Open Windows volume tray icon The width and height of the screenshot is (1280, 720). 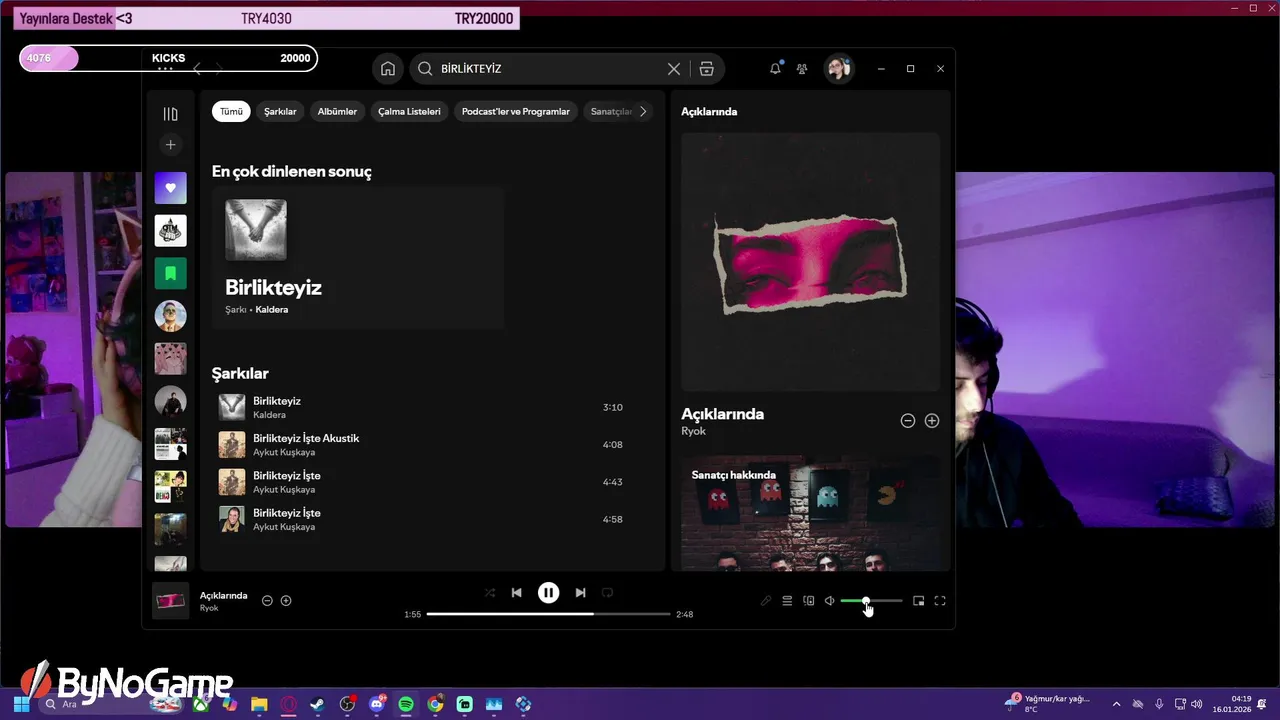tap(1197, 704)
